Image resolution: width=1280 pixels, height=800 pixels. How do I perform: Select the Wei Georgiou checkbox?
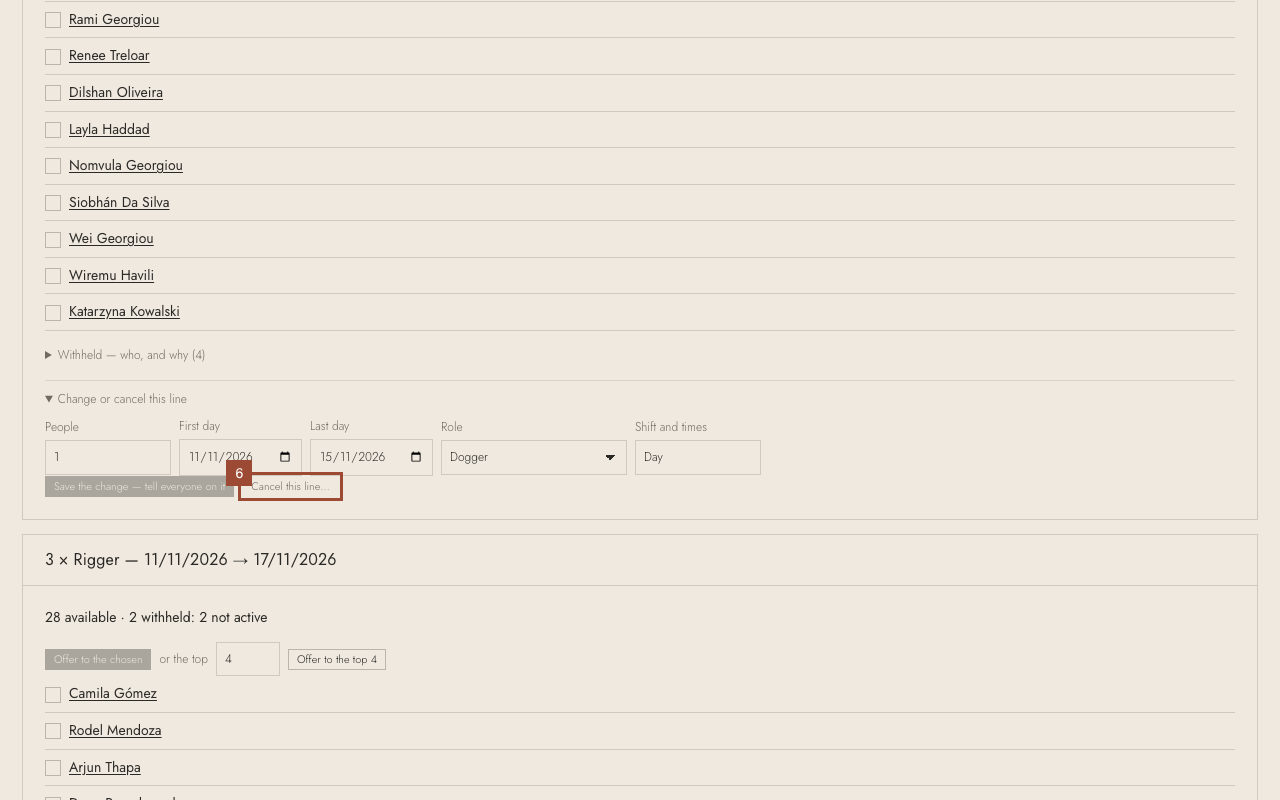click(x=53, y=240)
